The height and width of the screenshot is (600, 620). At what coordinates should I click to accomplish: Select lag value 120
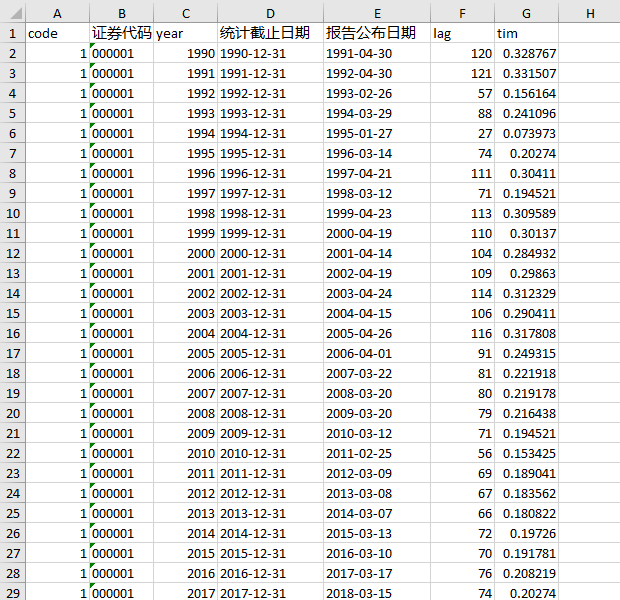463,53
